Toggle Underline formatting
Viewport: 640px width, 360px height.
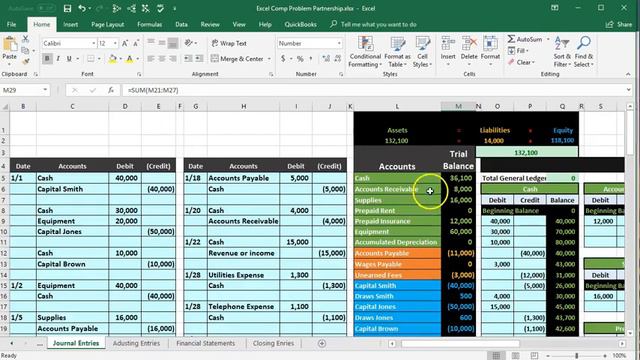coord(69,59)
